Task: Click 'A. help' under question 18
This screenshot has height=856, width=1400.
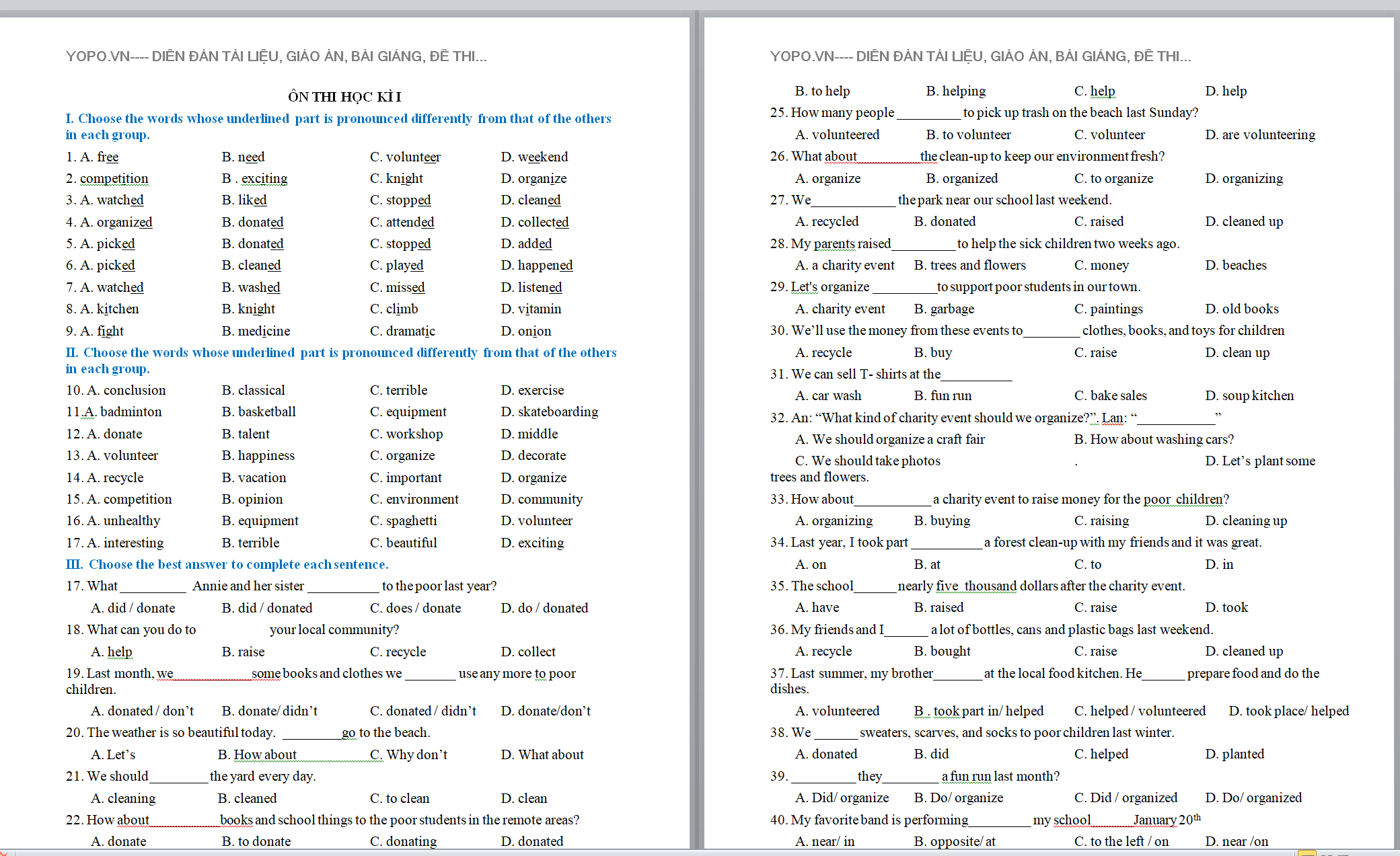Action: [111, 652]
